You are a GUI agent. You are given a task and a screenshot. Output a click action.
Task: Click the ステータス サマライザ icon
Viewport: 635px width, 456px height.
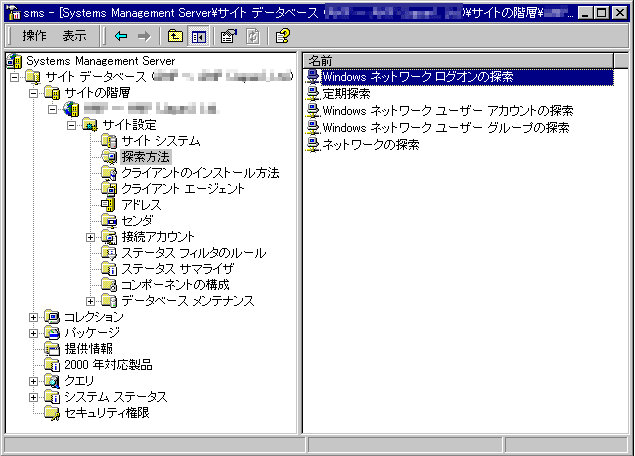pyautogui.click(x=109, y=269)
